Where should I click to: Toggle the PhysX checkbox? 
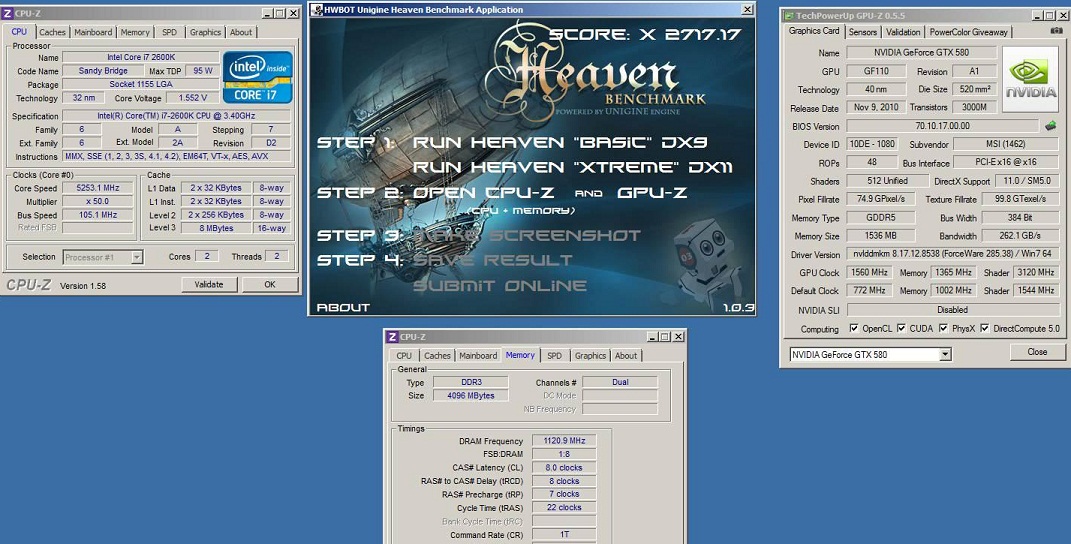(943, 328)
